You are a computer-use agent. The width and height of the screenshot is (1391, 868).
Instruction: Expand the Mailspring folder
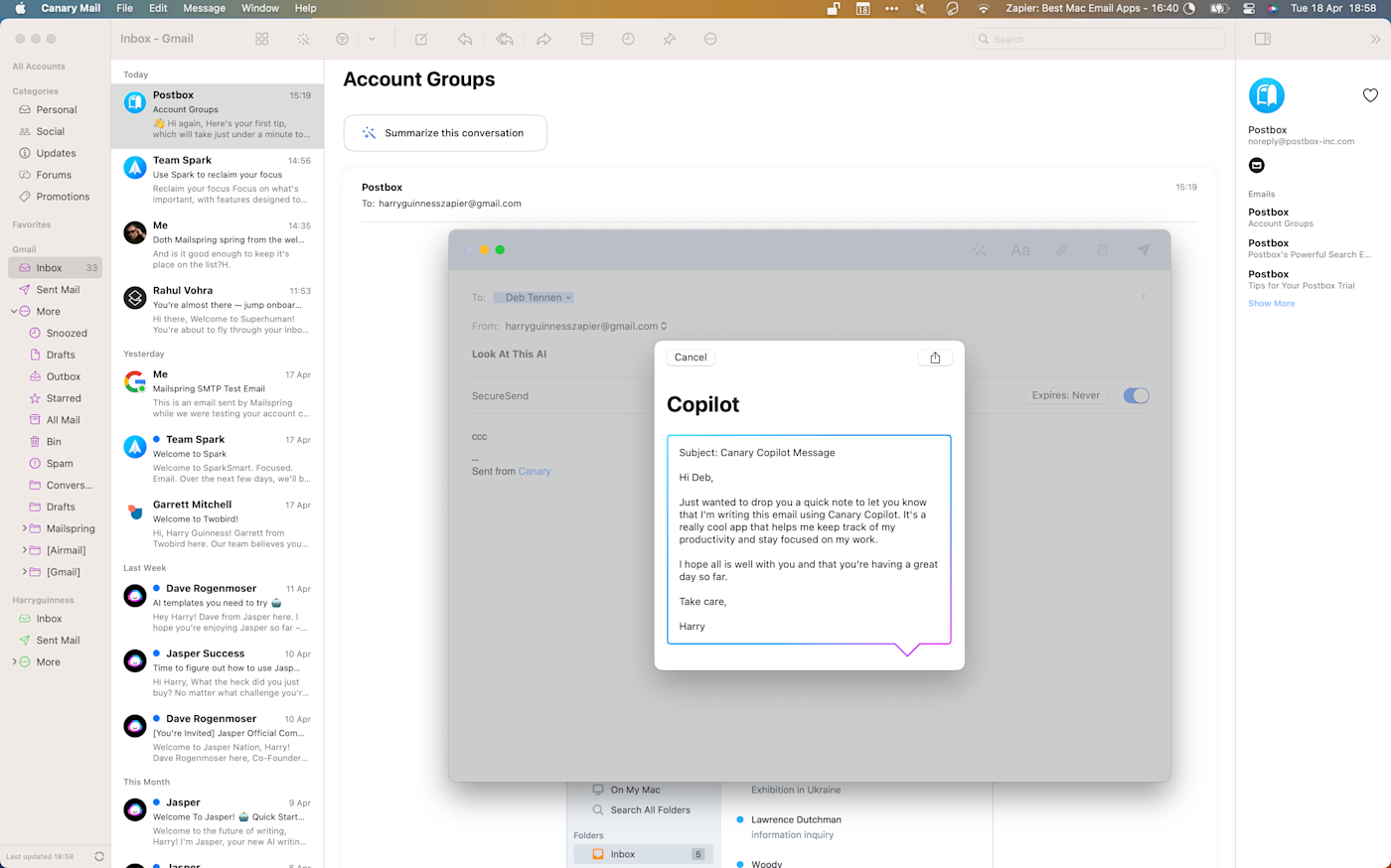[x=24, y=528]
